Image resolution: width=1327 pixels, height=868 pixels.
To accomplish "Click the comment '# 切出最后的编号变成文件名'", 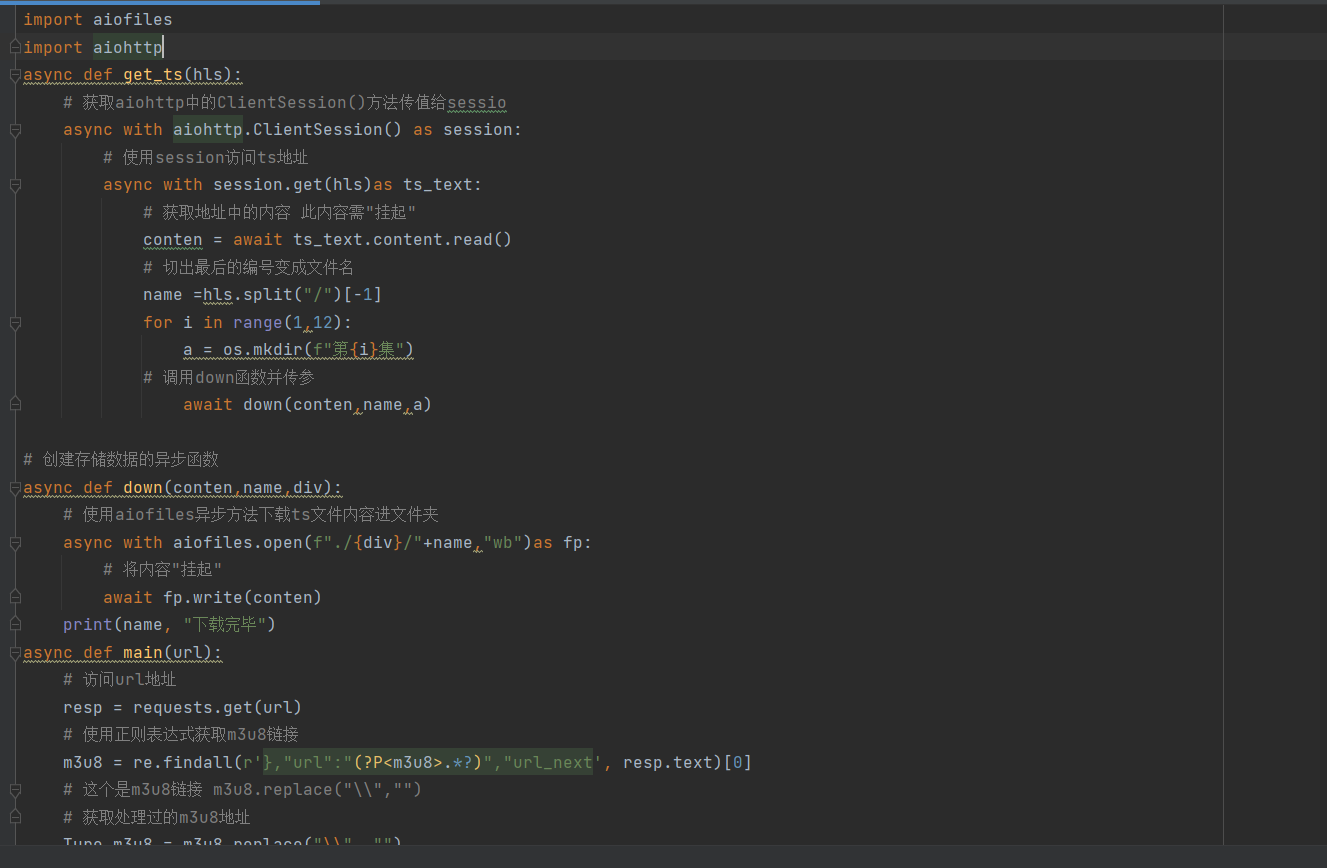I will coord(248,267).
